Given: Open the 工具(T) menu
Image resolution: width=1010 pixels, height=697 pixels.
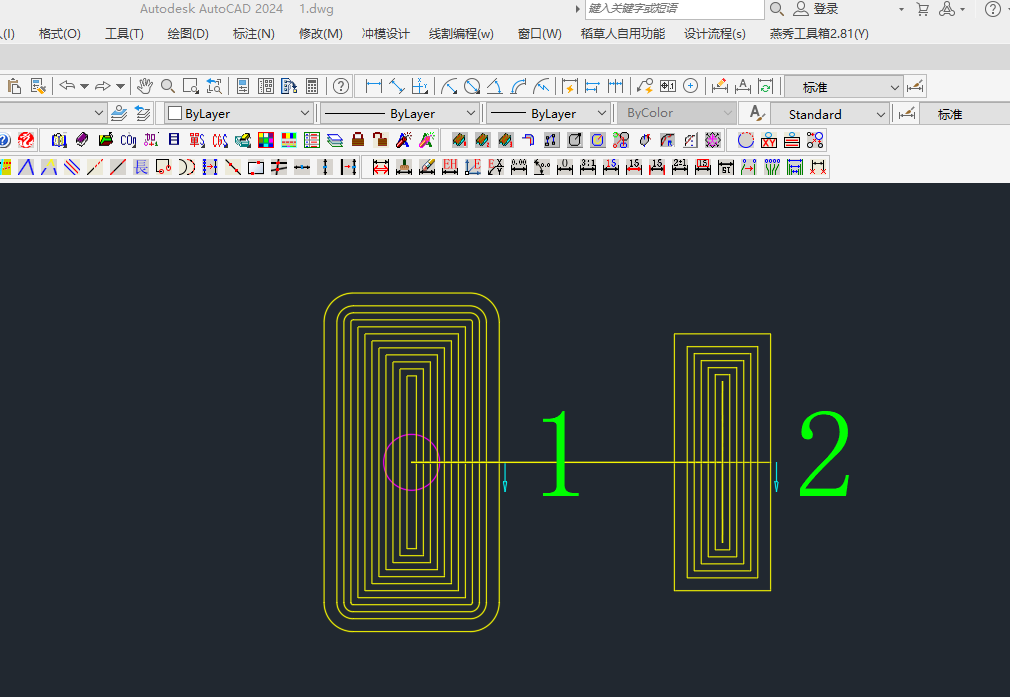Looking at the screenshot, I should tap(124, 33).
